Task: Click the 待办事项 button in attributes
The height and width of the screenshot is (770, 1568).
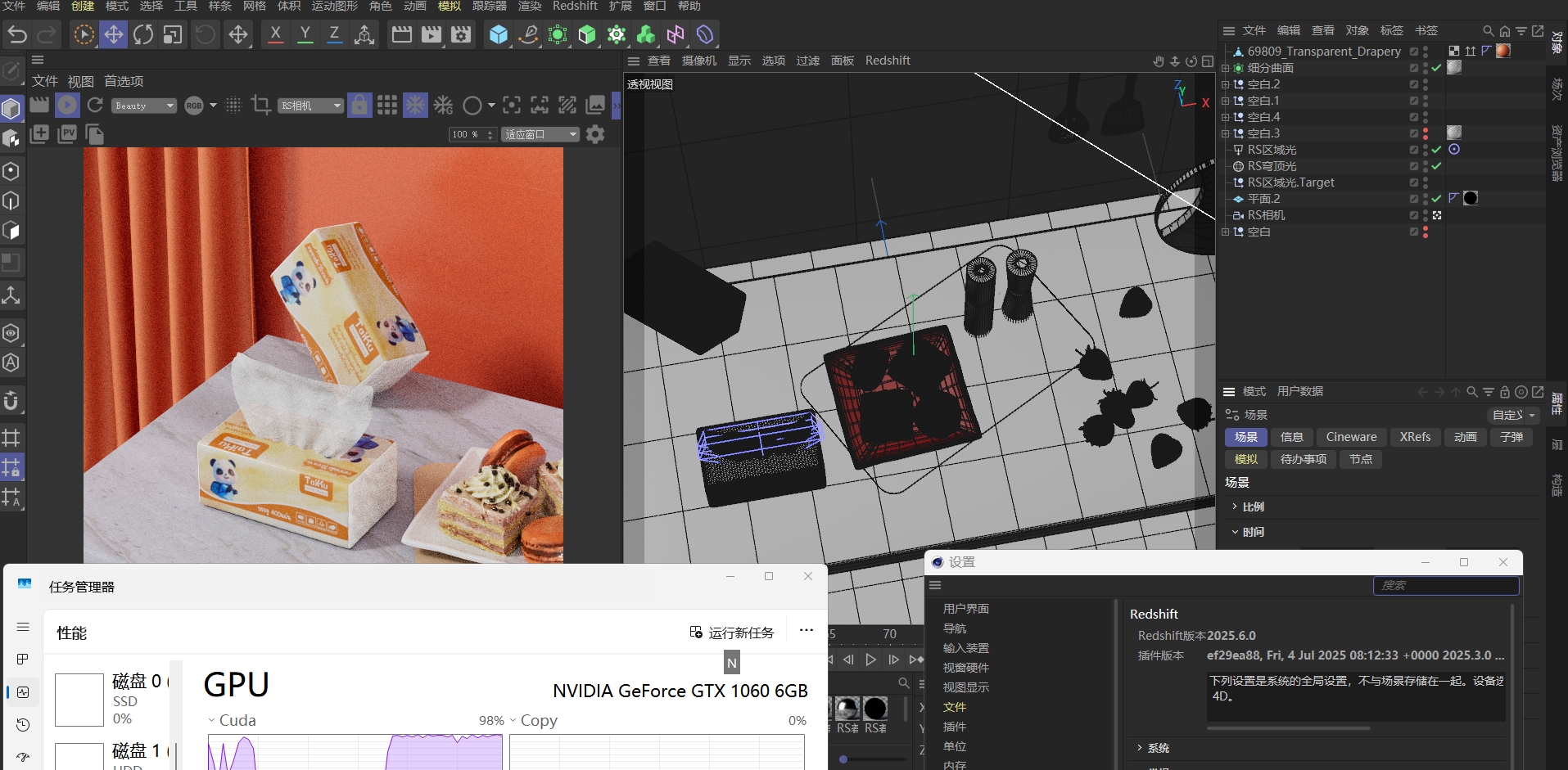Action: (x=1303, y=459)
